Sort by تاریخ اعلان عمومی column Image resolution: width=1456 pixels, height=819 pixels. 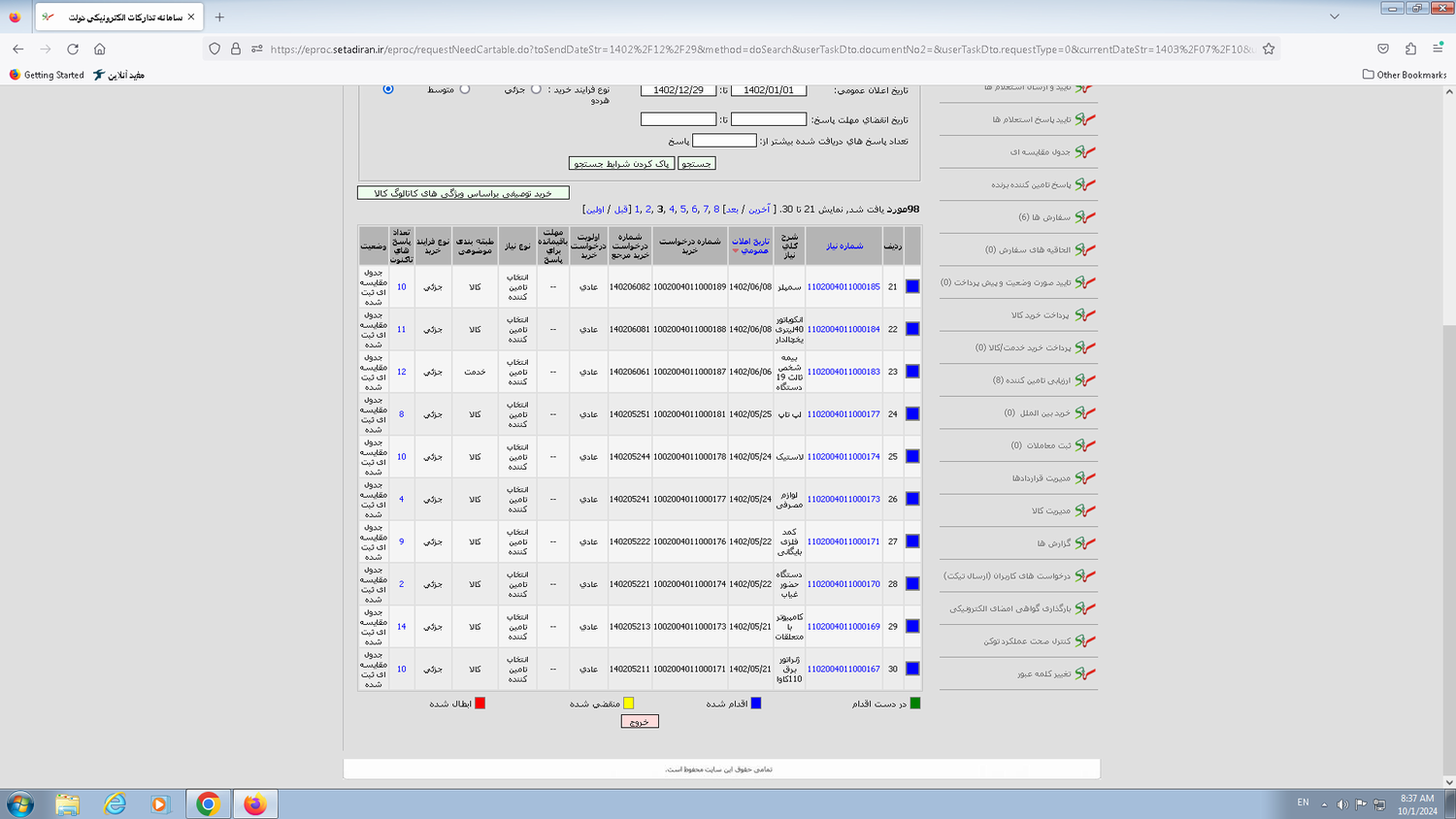pos(750,246)
